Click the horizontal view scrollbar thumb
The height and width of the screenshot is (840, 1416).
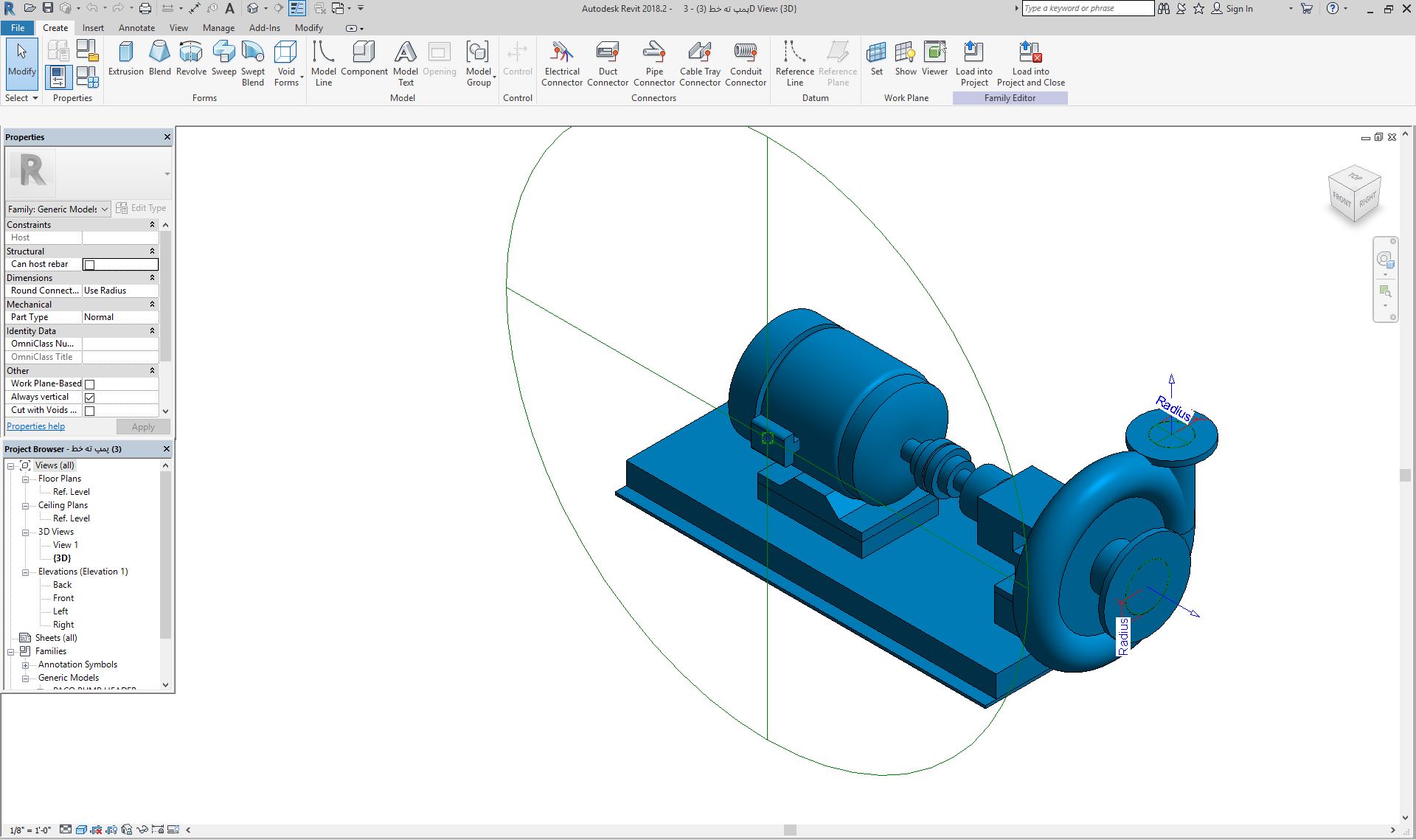[790, 830]
